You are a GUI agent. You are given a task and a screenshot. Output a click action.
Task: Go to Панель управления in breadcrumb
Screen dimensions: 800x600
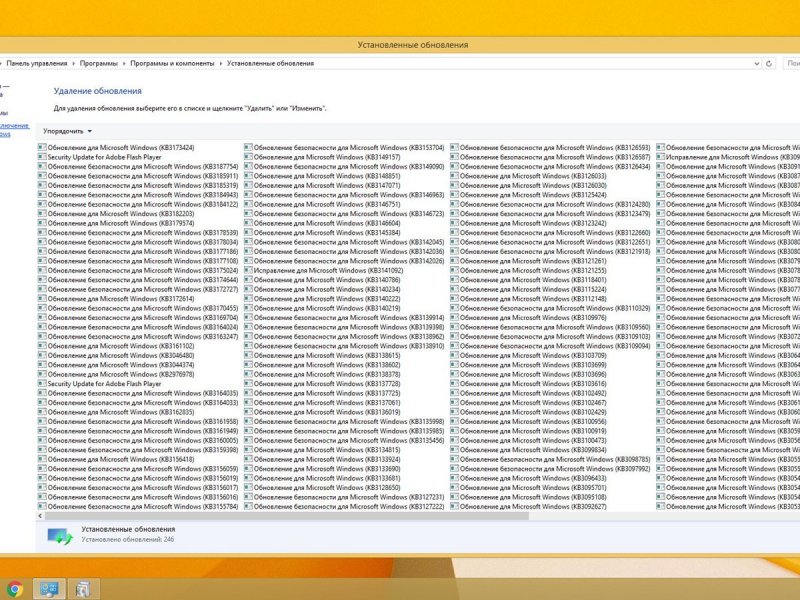[x=37, y=63]
